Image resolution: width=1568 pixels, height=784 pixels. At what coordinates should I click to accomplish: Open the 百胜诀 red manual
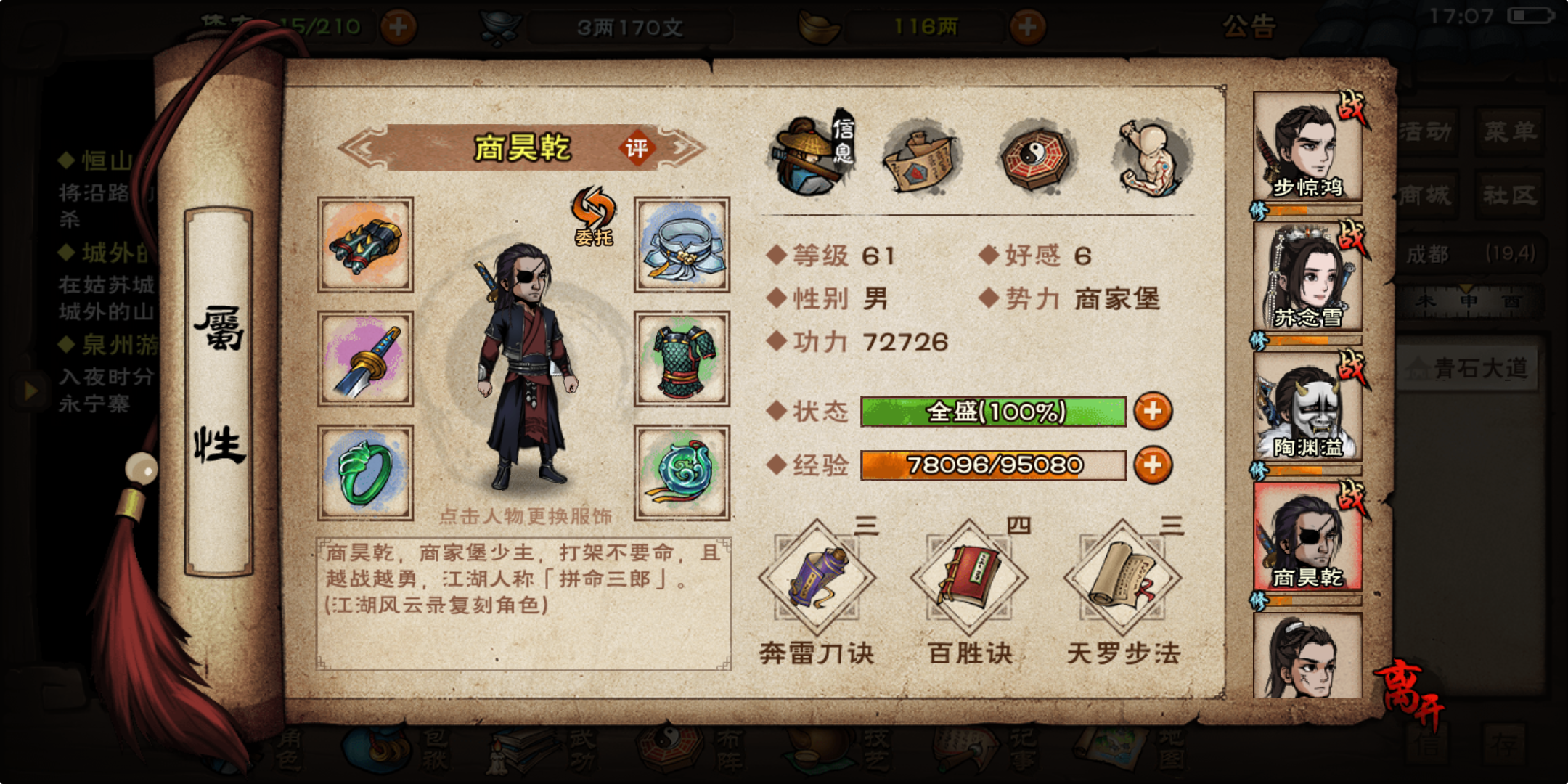pos(970,578)
